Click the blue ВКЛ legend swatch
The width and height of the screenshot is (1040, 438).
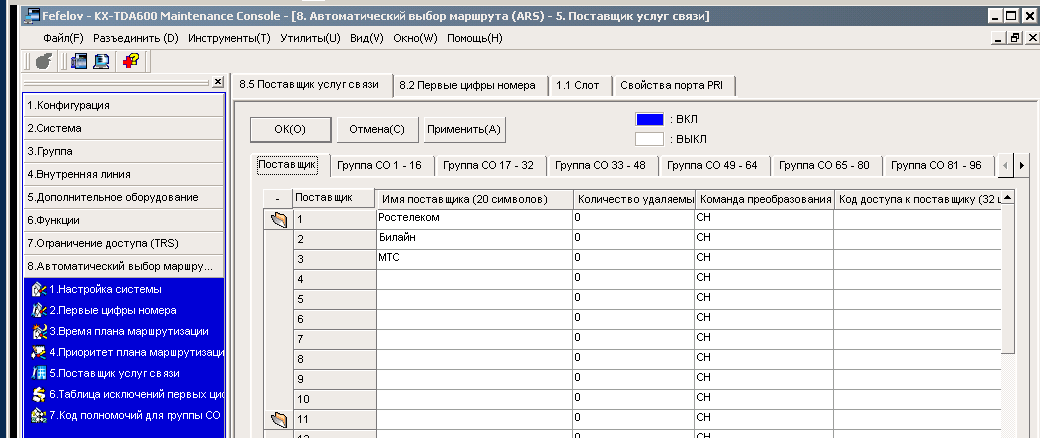649,119
